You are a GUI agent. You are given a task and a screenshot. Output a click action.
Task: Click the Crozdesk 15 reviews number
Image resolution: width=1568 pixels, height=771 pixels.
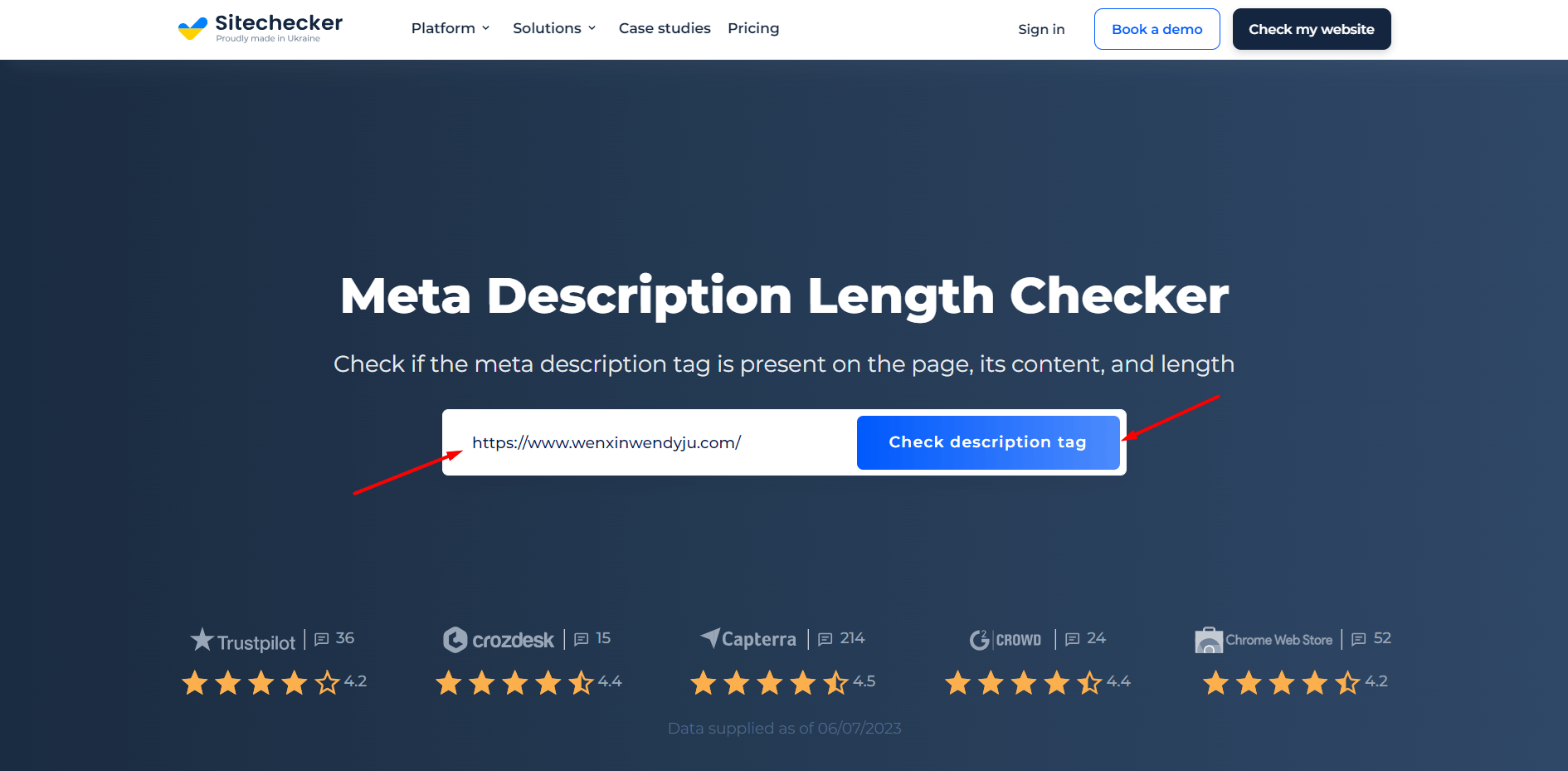point(603,638)
